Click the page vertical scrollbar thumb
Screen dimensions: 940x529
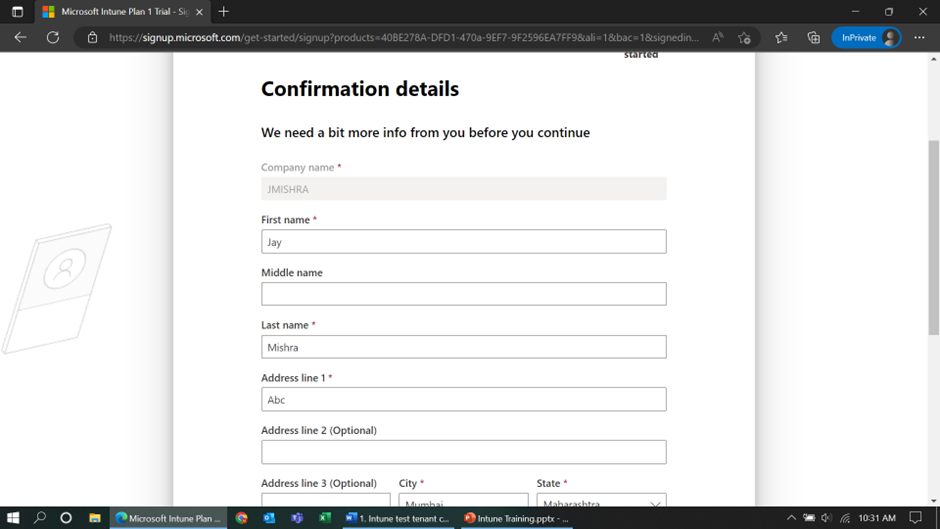pyautogui.click(x=933, y=237)
